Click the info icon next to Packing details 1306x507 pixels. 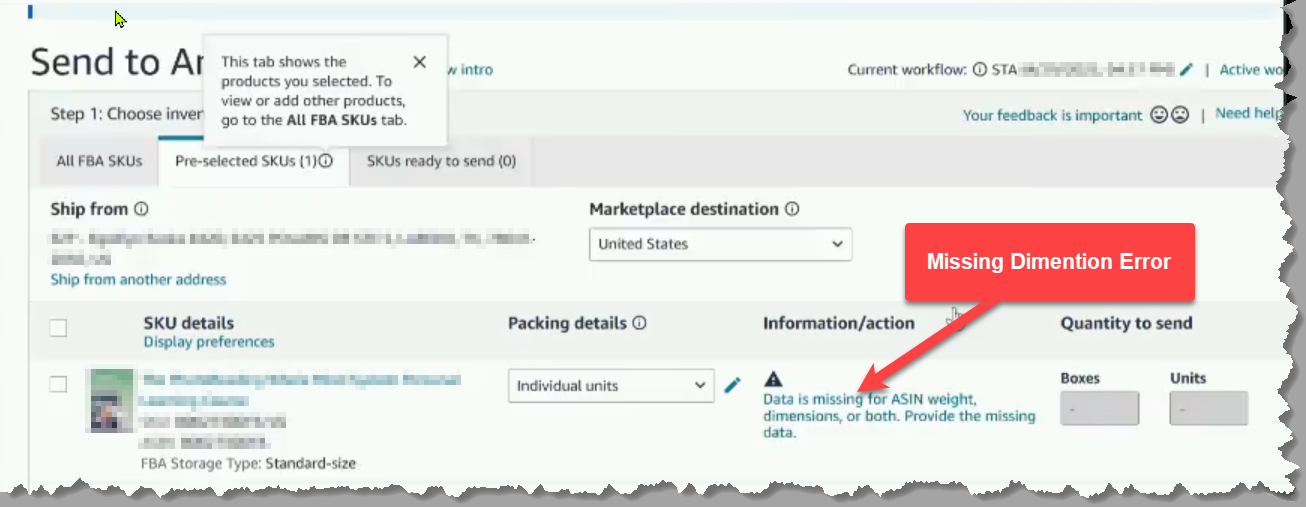640,324
